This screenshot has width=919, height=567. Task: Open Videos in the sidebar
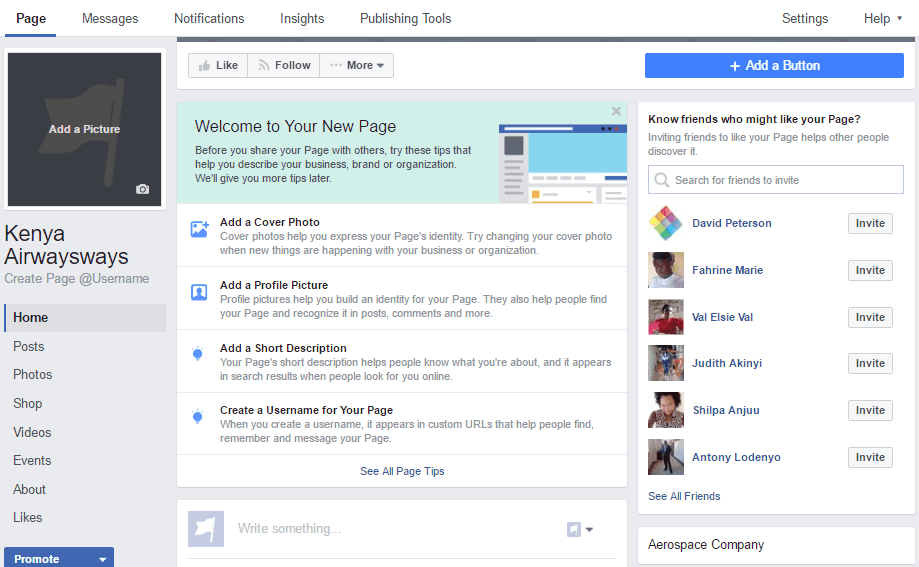coord(32,432)
